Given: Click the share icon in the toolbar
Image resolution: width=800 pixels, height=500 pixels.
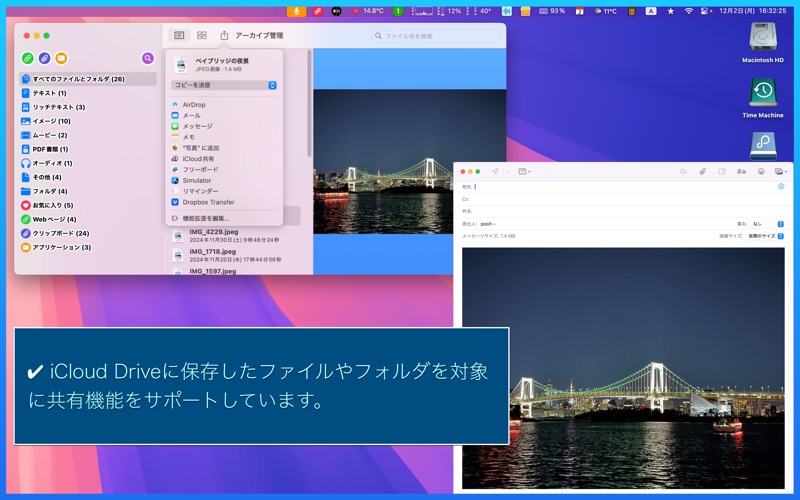Looking at the screenshot, I should [224, 35].
